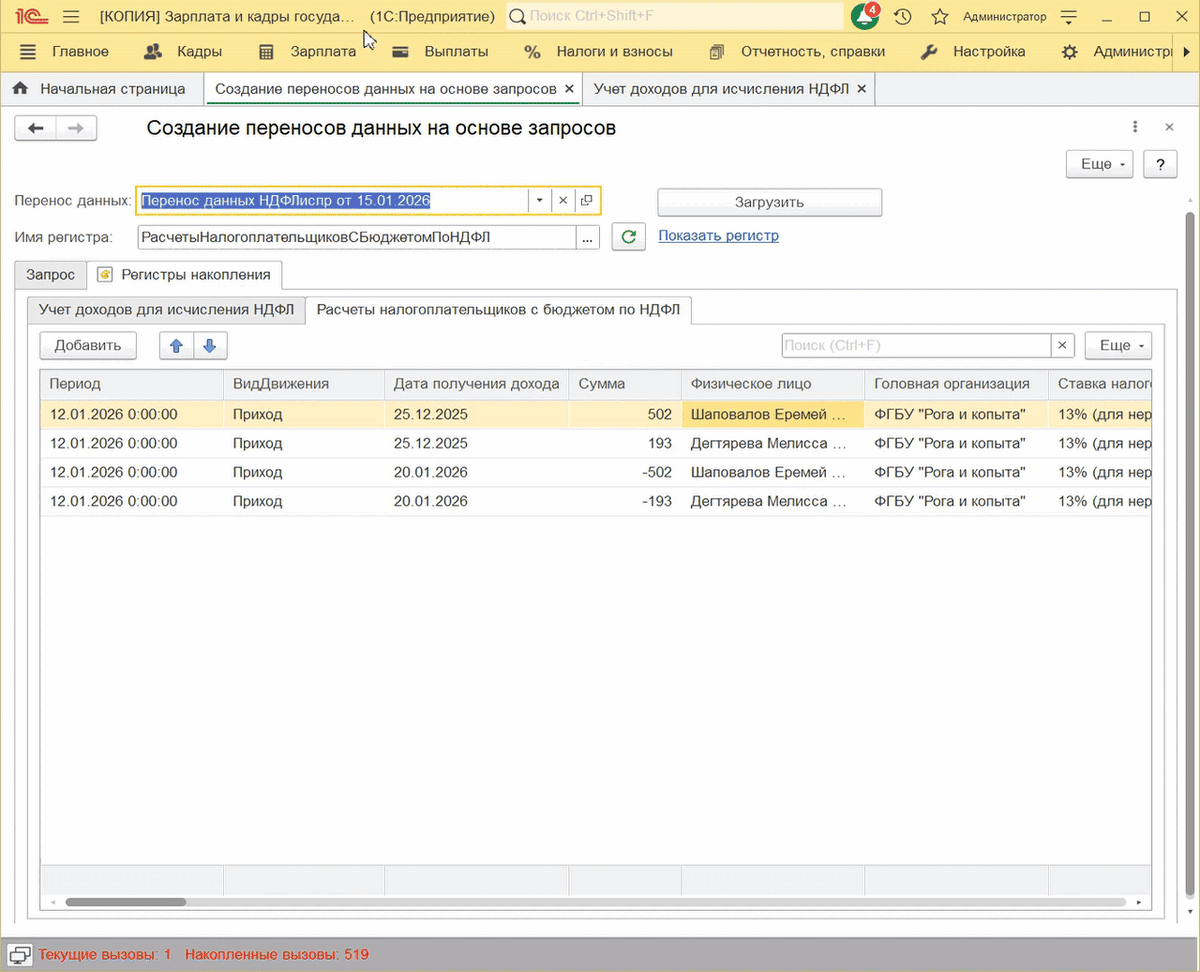Click the ВидДвижения column header
The height and width of the screenshot is (972, 1200).
pyautogui.click(x=304, y=384)
